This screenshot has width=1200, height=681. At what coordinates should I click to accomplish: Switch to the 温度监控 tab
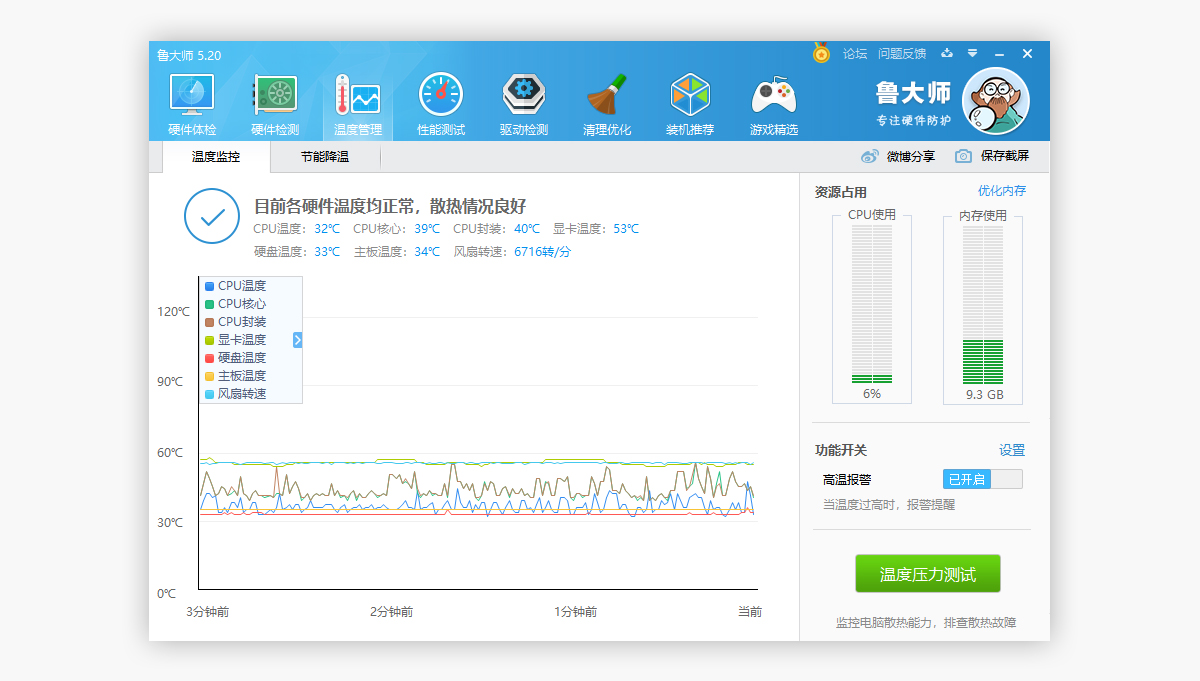point(216,157)
